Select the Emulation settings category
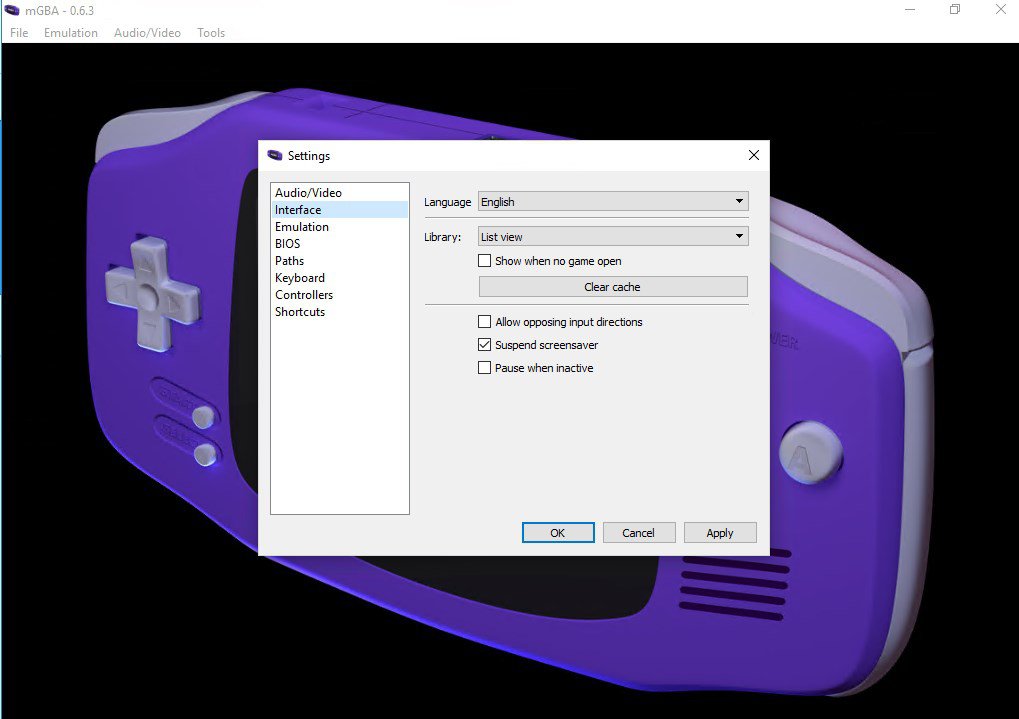Viewport: 1019px width, 719px height. [x=339, y=226]
